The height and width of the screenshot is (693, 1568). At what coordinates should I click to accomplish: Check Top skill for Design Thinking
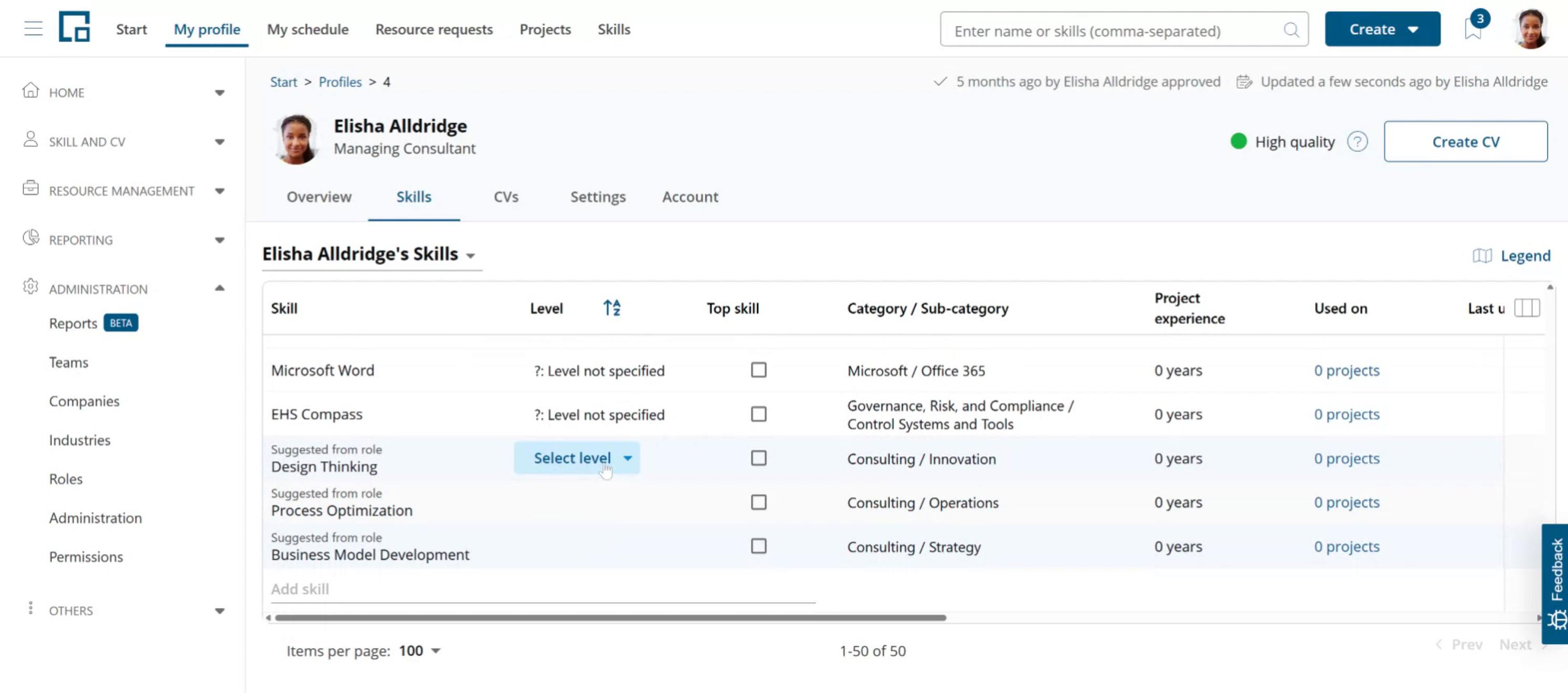(x=758, y=457)
